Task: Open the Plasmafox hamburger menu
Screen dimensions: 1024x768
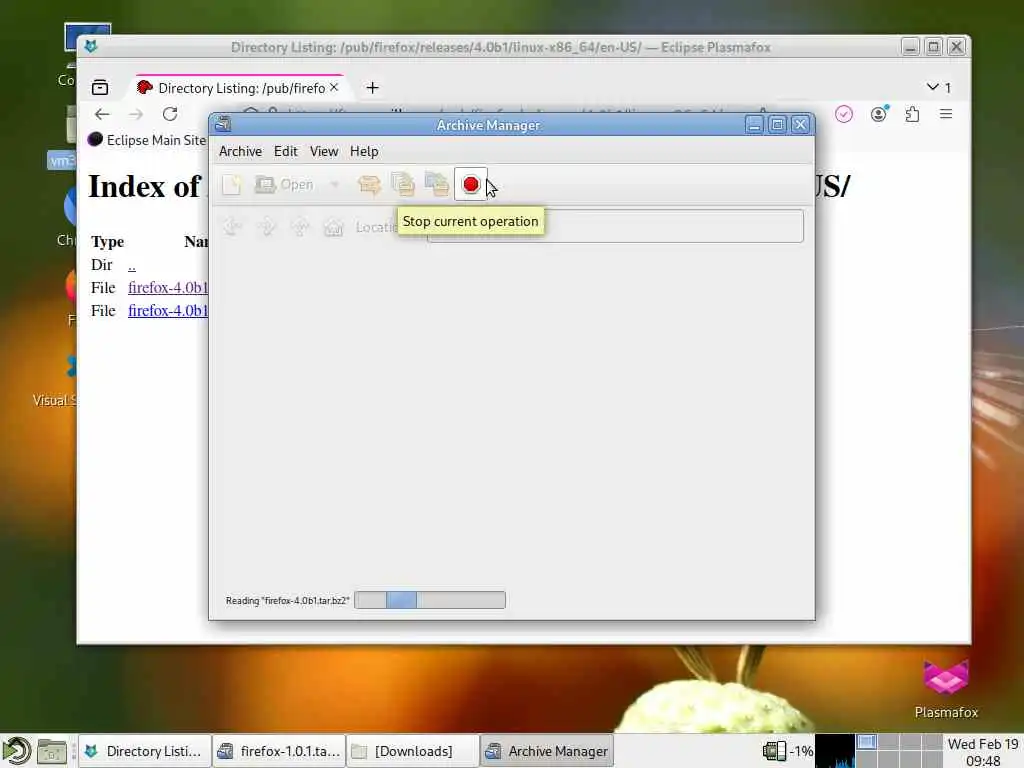Action: coord(946,114)
